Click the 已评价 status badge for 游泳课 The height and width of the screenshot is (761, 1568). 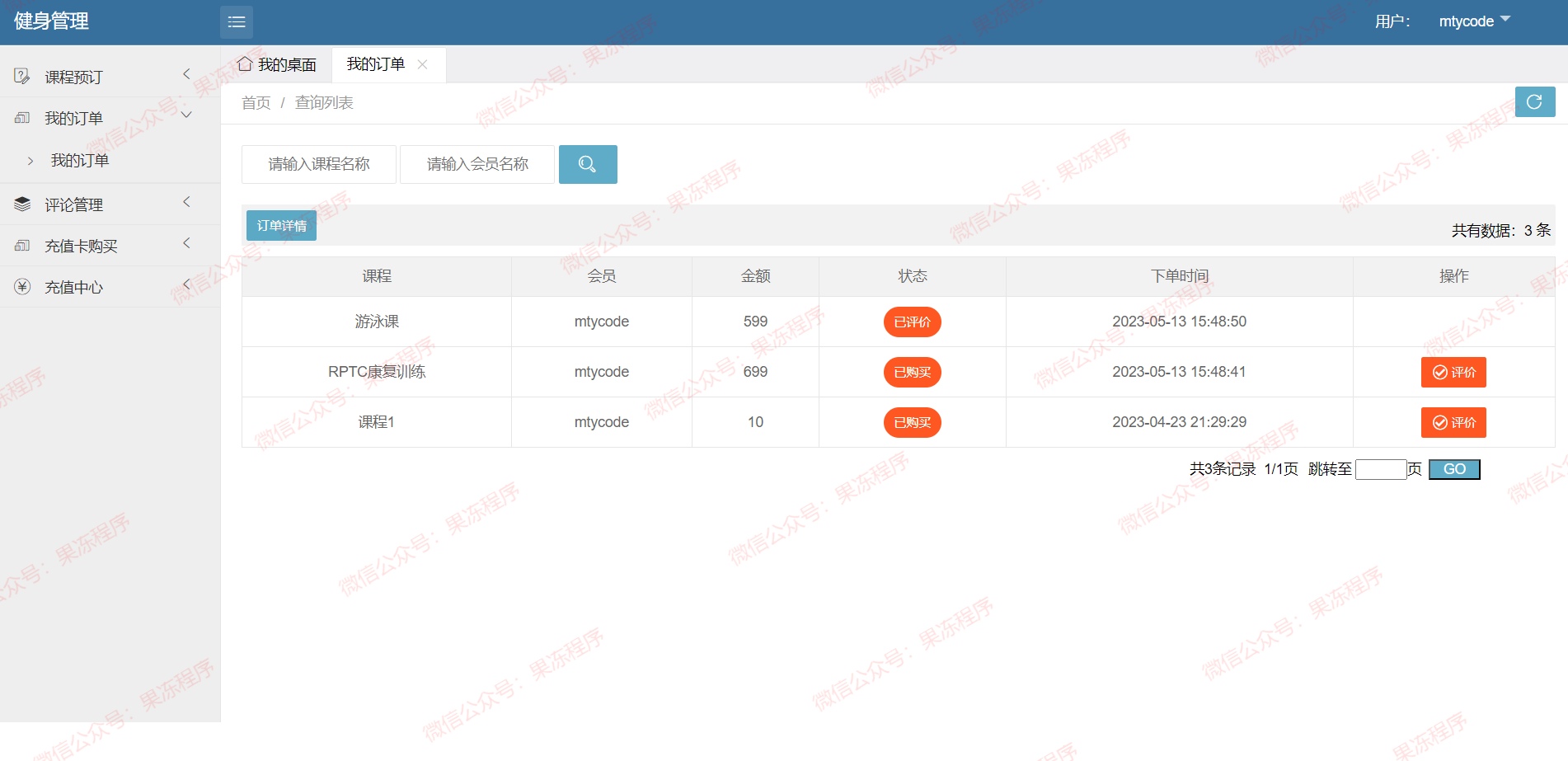point(912,322)
